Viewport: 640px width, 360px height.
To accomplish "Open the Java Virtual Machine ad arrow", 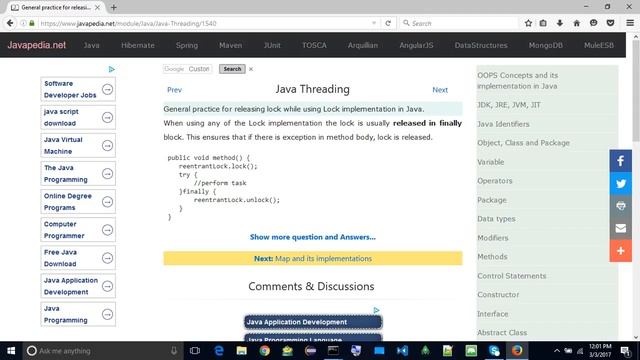I will click(x=107, y=145).
